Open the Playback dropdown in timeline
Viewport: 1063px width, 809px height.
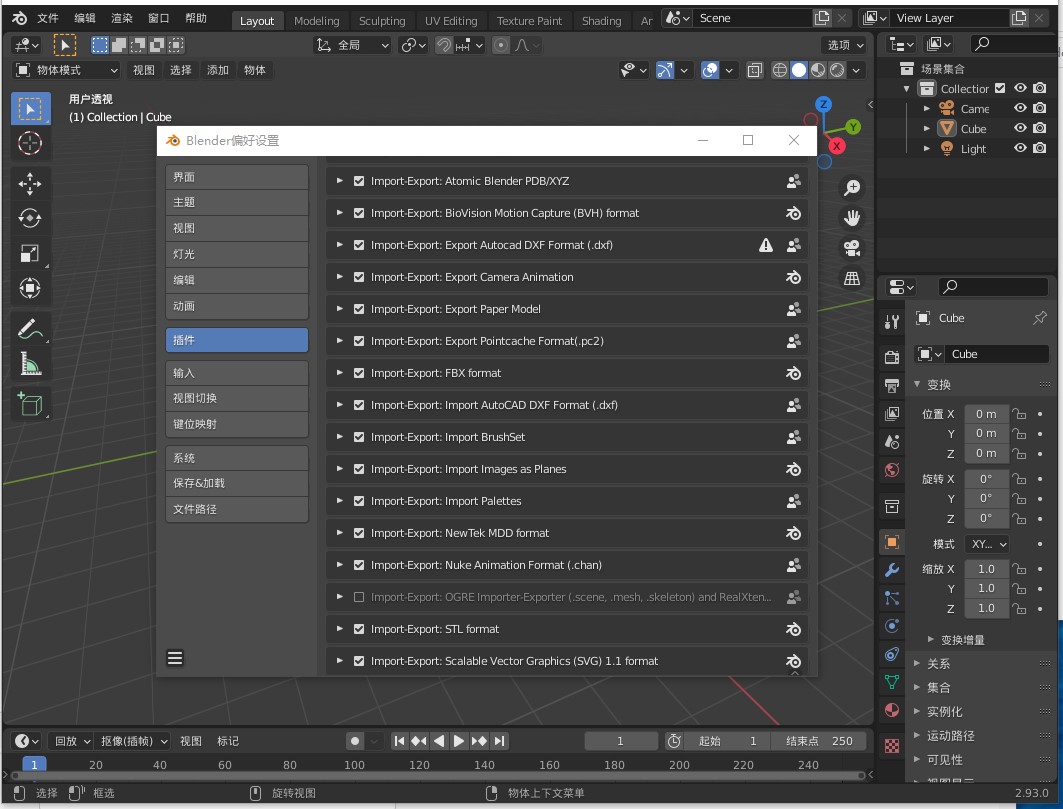tap(71, 741)
